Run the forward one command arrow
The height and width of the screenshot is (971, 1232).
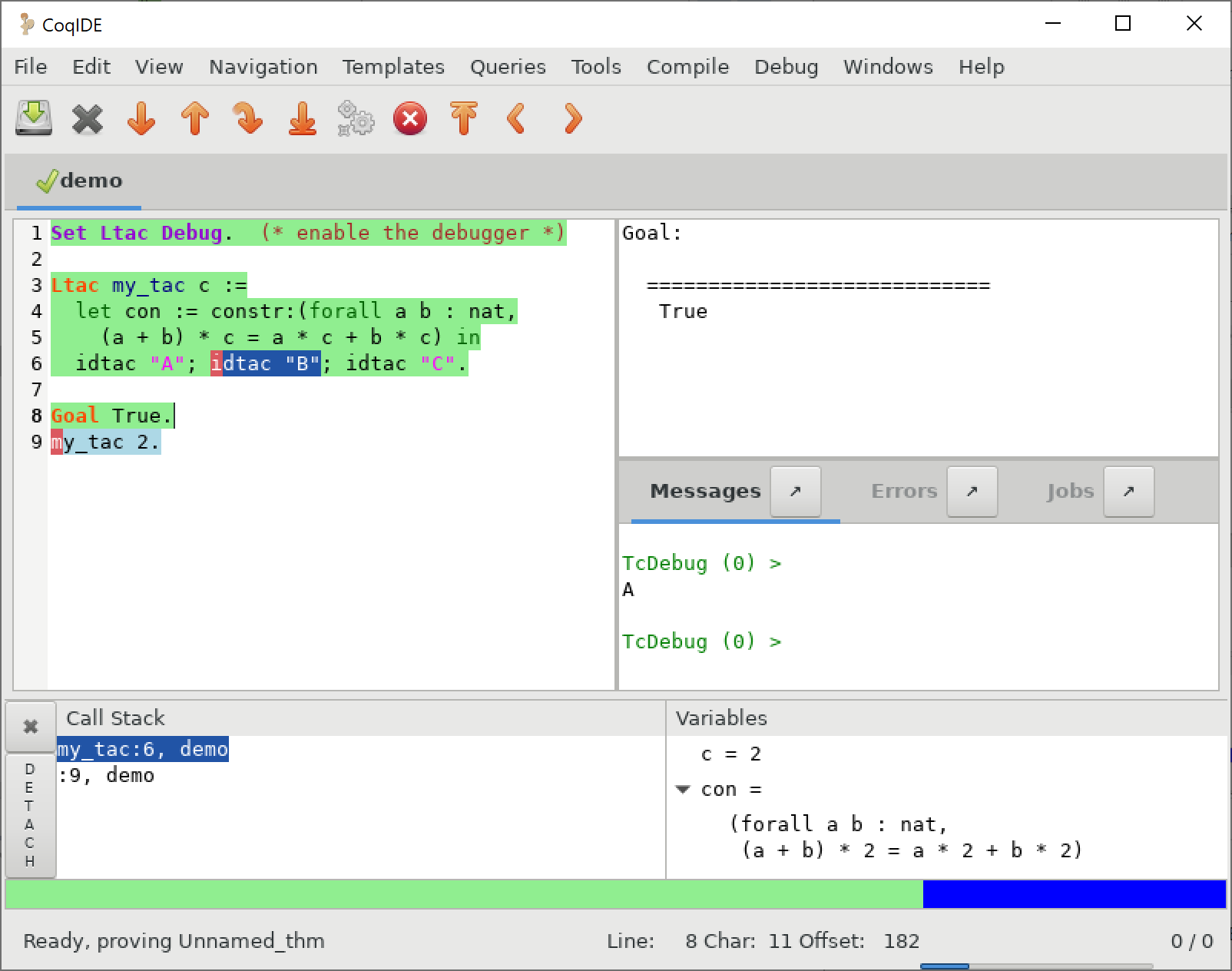141,119
